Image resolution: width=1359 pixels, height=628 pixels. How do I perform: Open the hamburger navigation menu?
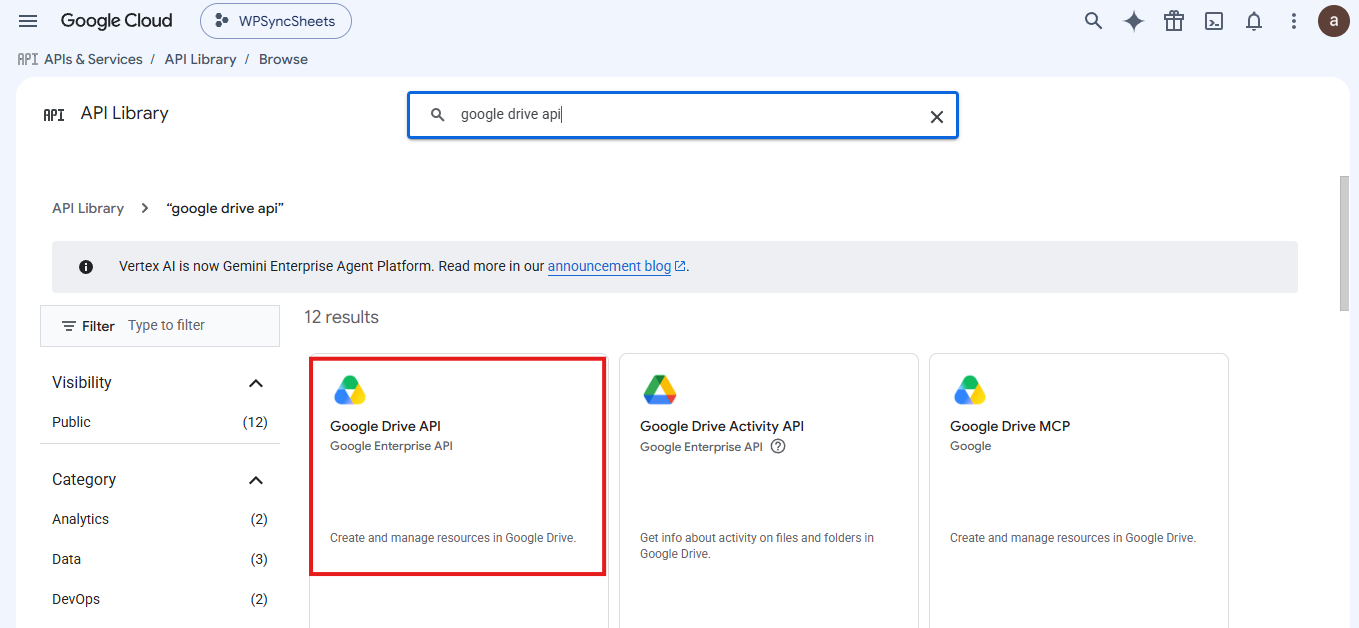28,21
